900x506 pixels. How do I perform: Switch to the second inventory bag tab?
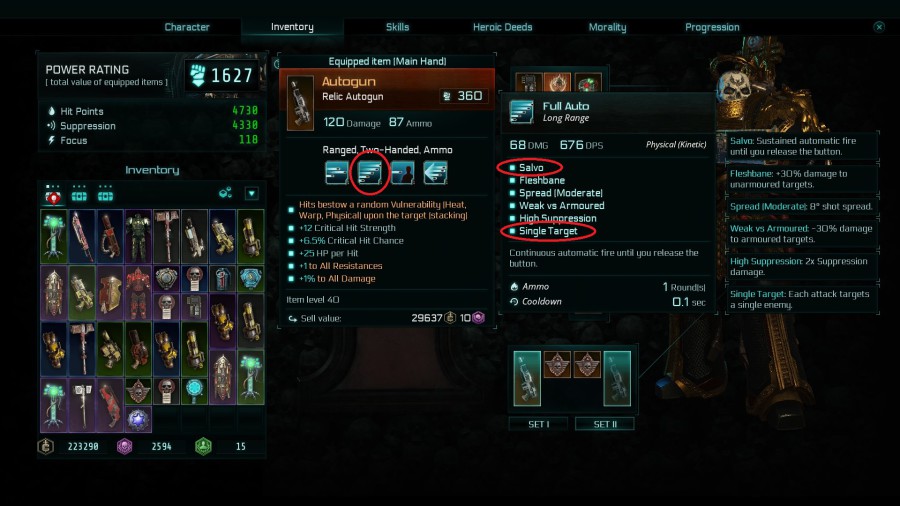(x=79, y=194)
